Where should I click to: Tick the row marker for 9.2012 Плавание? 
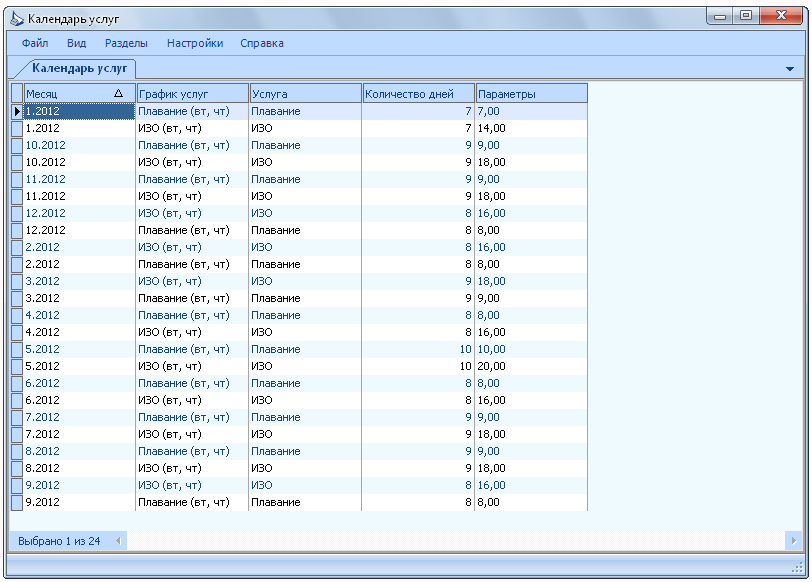pyautogui.click(x=17, y=502)
